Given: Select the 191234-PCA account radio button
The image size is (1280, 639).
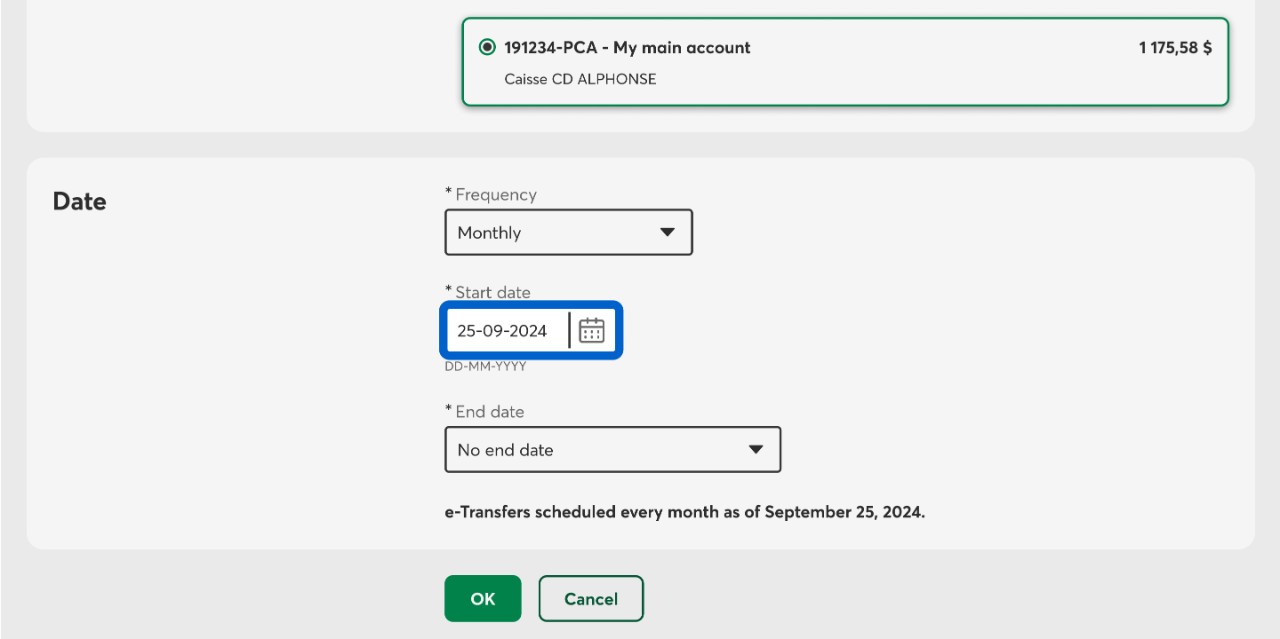Looking at the screenshot, I should tap(487, 47).
